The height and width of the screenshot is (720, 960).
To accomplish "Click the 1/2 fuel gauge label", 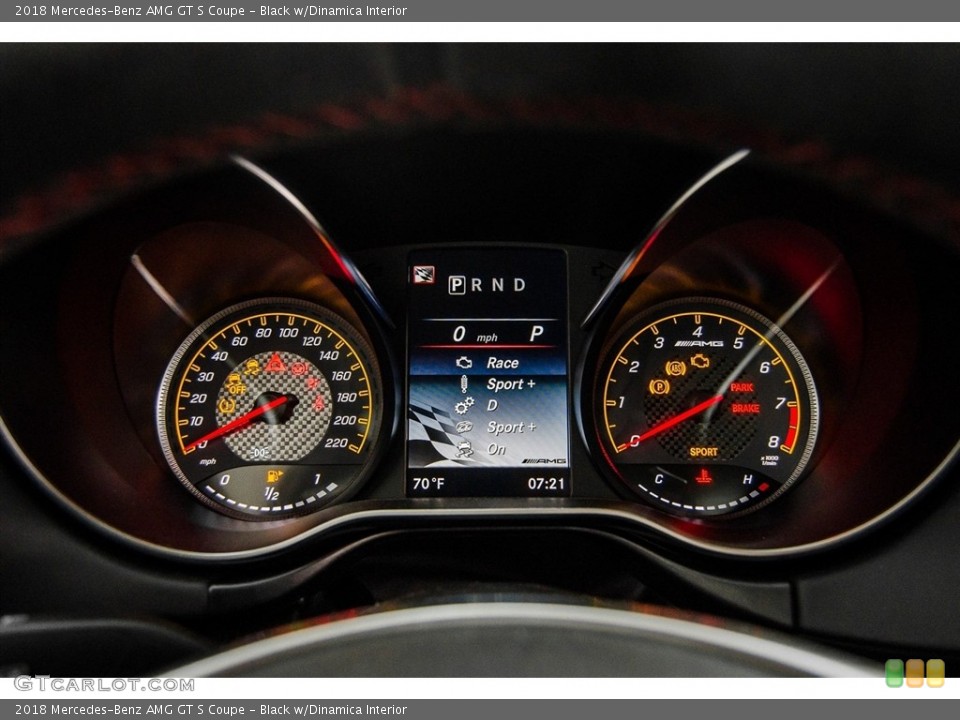I will click(272, 493).
